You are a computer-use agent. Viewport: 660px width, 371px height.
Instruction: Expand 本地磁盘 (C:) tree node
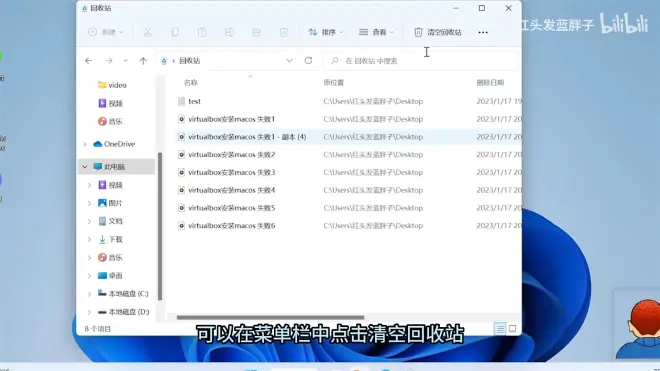pos(89,294)
